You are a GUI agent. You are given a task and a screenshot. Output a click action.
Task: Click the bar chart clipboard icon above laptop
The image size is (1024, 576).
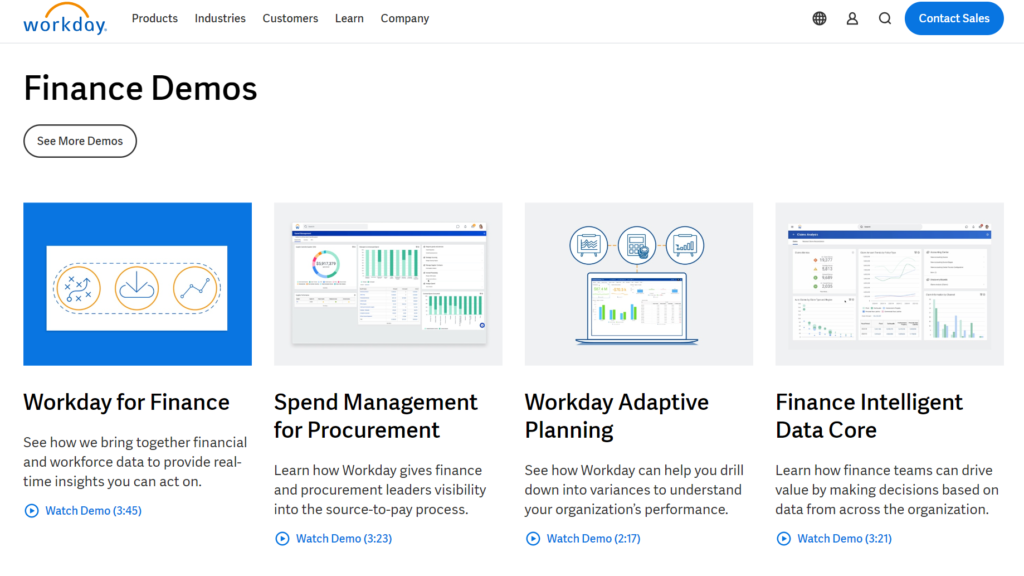pyautogui.click(x=685, y=245)
